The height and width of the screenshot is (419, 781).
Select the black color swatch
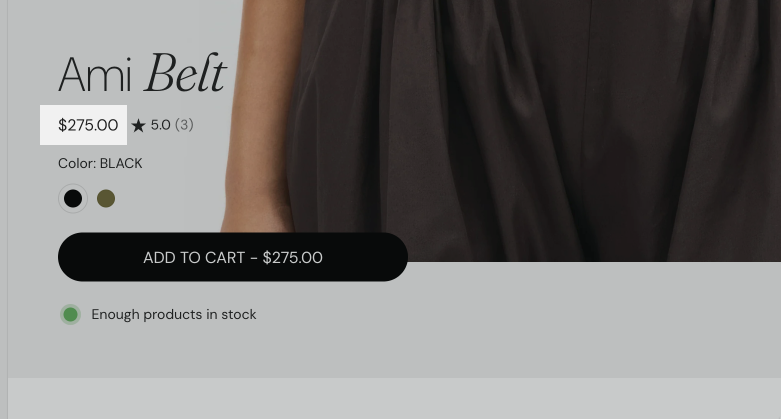pos(73,199)
